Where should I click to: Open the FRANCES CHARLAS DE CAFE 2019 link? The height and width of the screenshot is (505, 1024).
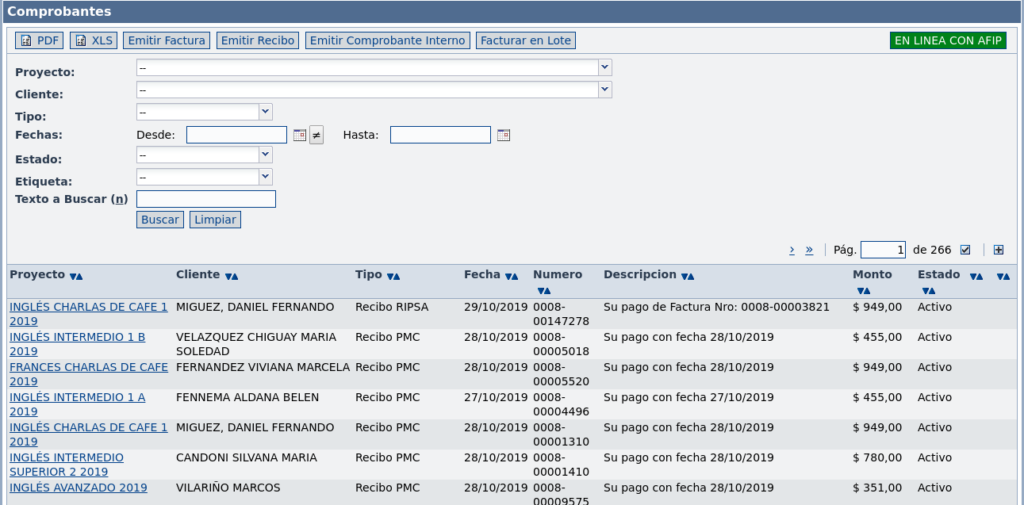tap(88, 374)
